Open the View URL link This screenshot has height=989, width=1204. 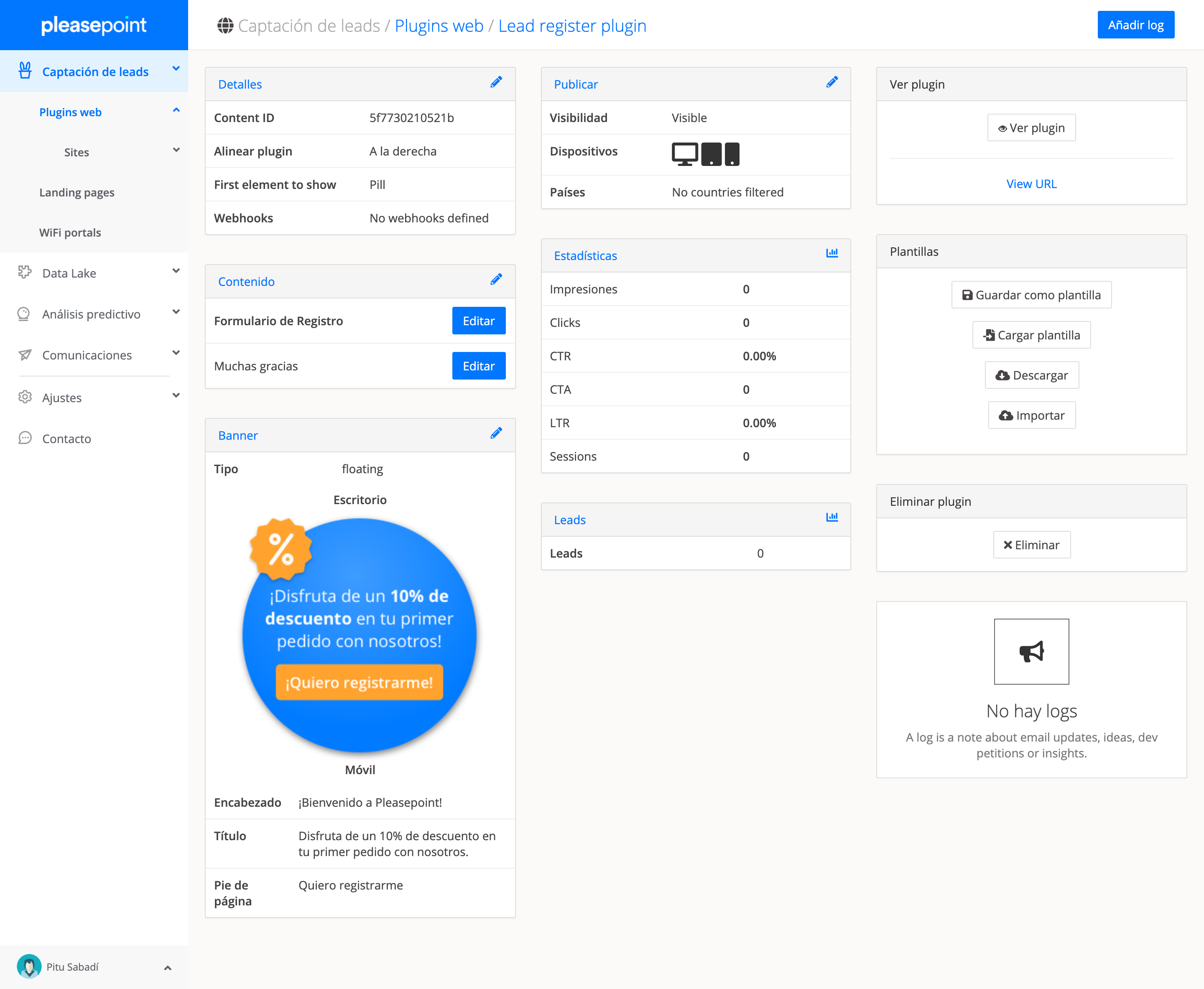[x=1031, y=184]
